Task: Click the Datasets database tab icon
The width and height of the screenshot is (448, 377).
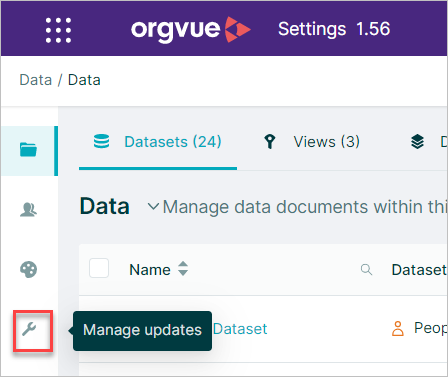Action: pyautogui.click(x=101, y=141)
